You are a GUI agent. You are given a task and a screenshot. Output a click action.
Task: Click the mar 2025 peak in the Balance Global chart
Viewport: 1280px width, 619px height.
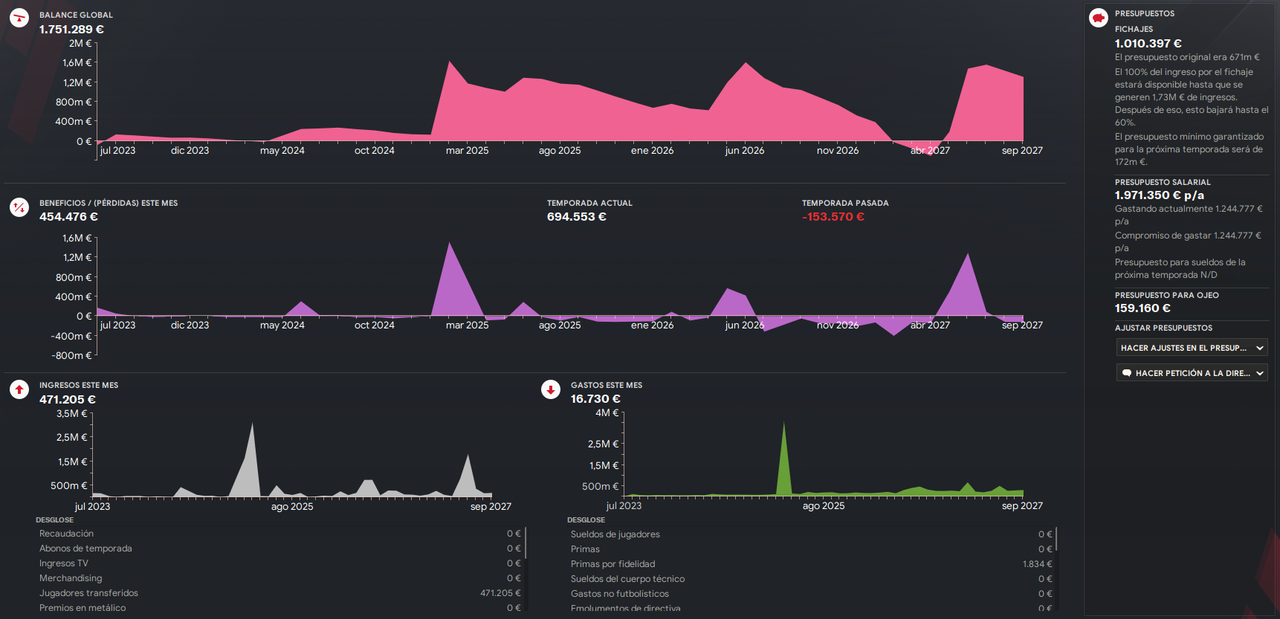(450, 62)
